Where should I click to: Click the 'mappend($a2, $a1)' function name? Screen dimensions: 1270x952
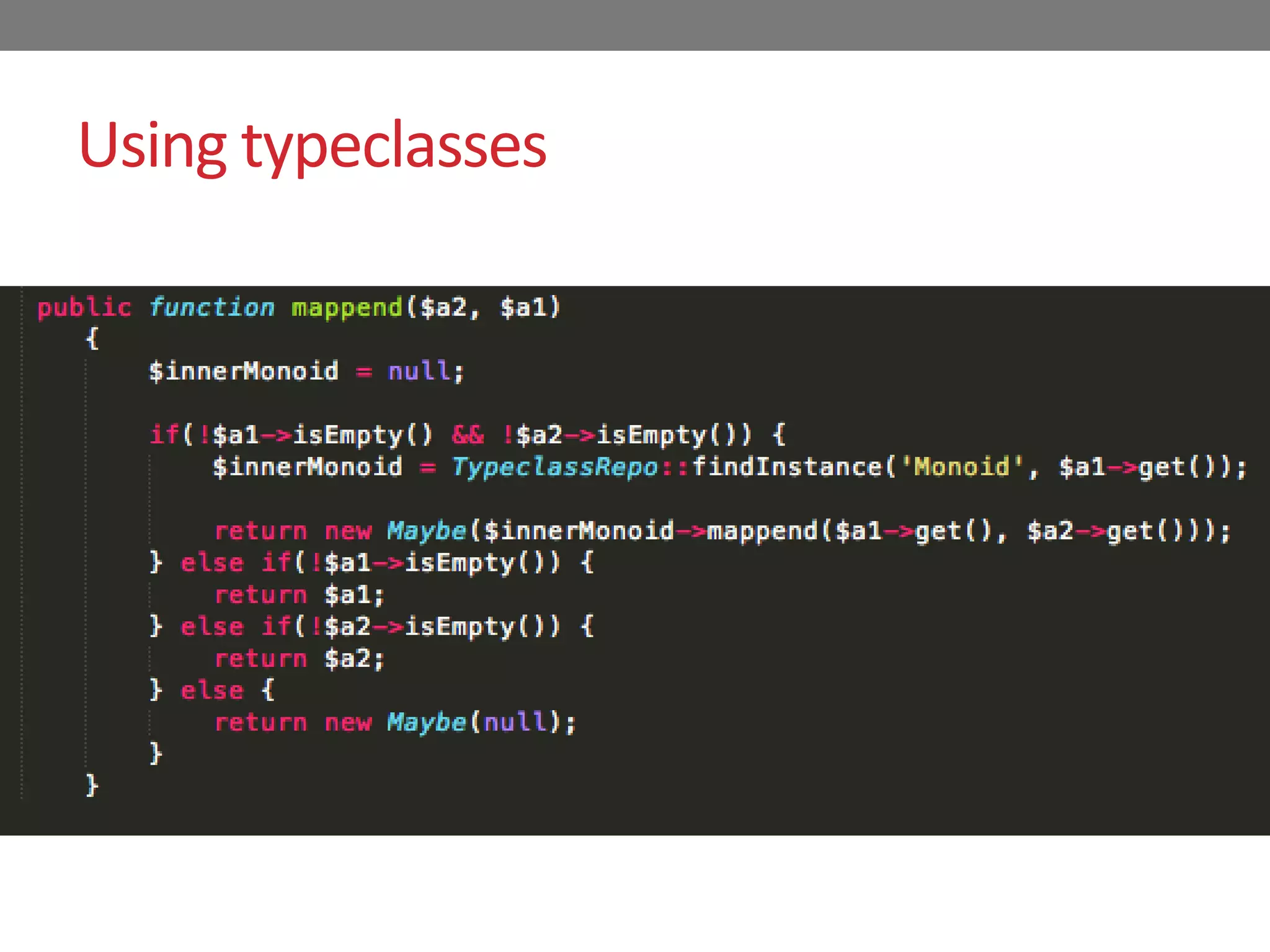click(x=426, y=308)
